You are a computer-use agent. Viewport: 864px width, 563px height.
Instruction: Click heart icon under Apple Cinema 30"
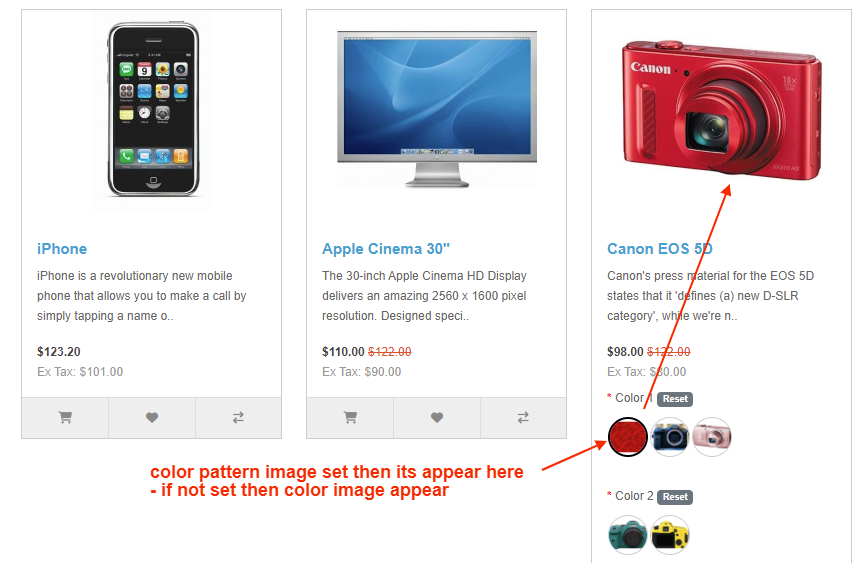coord(437,418)
